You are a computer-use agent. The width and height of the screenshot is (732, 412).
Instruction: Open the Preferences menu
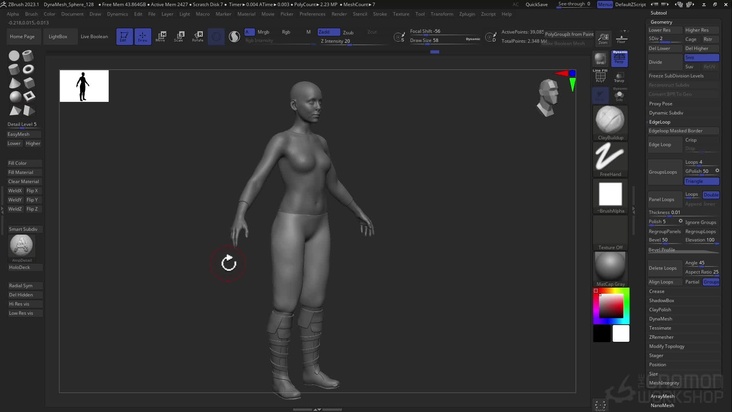312,14
